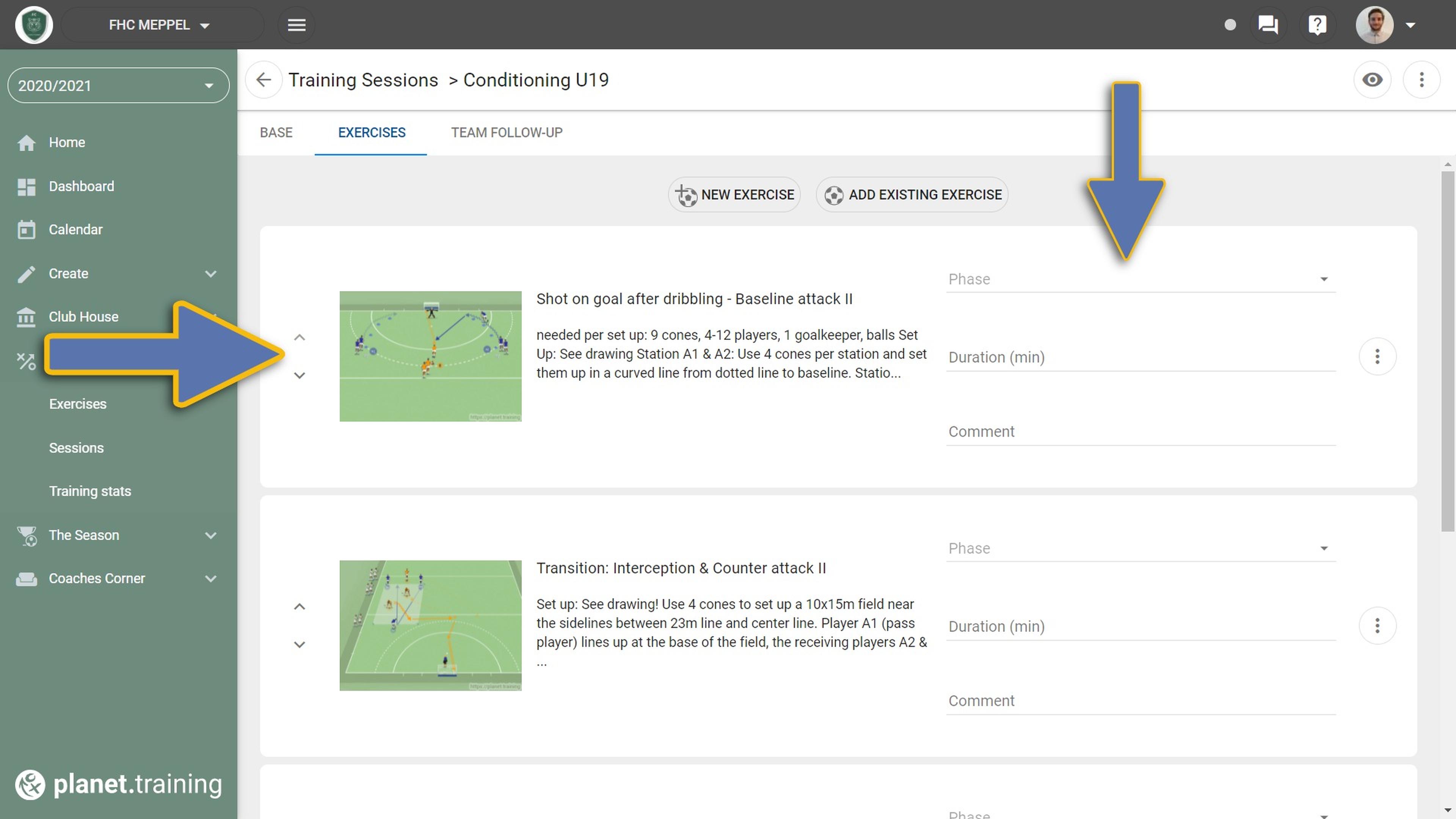
Task: Open Calendar in the sidebar
Action: click(x=119, y=229)
